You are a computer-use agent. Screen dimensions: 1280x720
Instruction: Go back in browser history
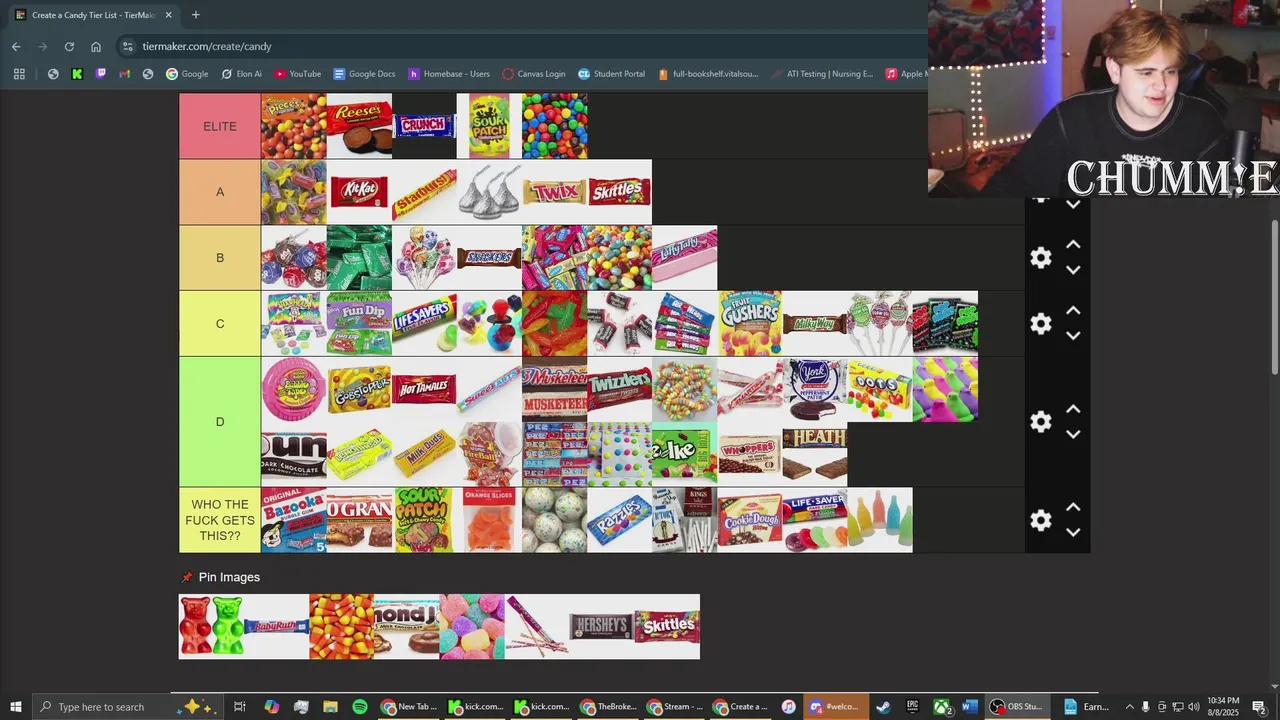(x=16, y=46)
